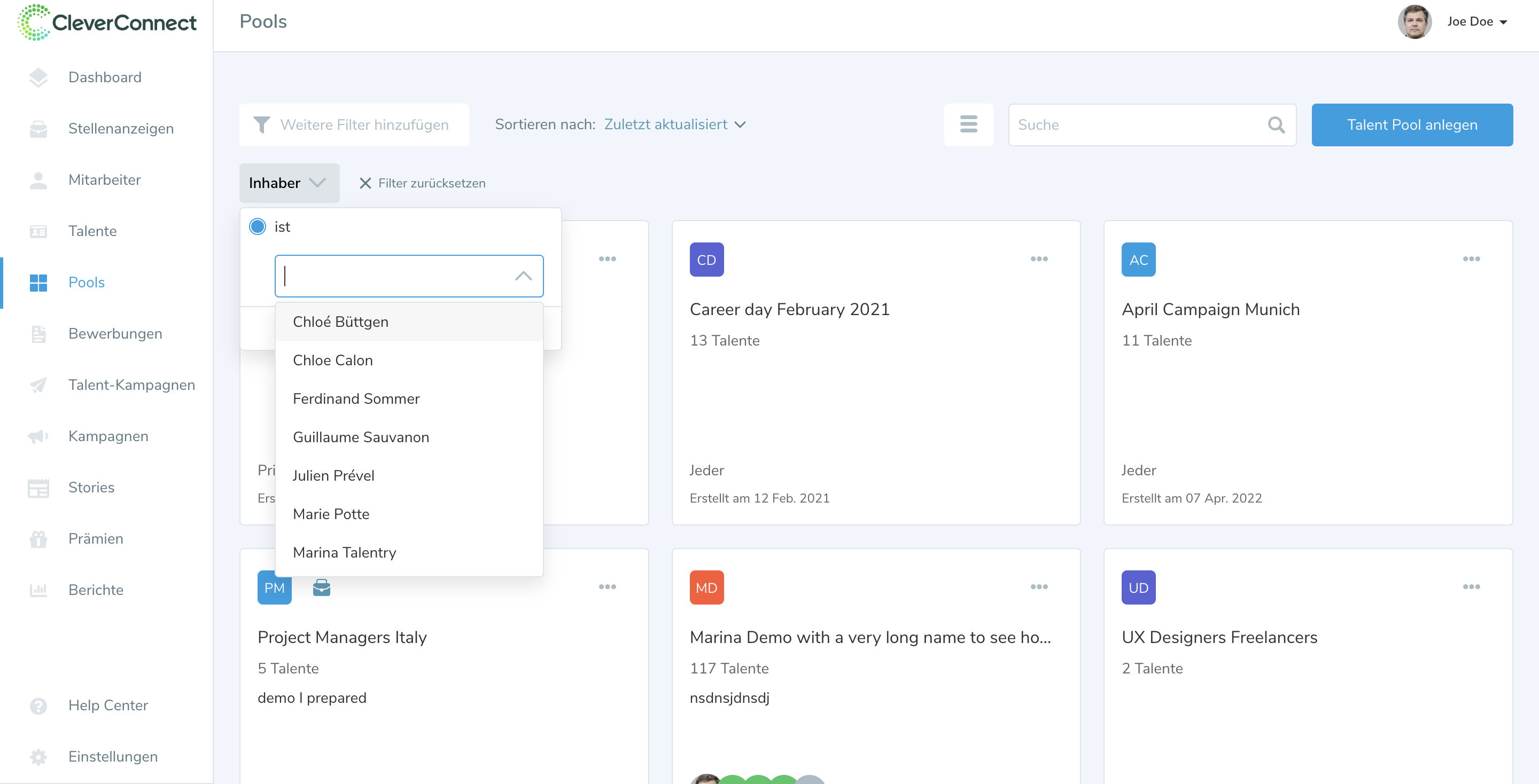This screenshot has height=784, width=1539.
Task: Click the CleverConnect logo
Action: 107,22
